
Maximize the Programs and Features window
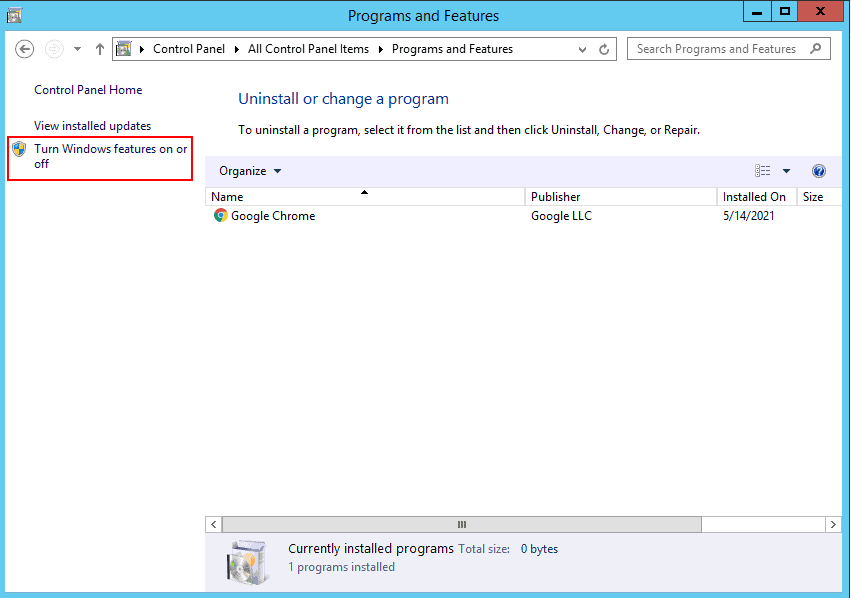(x=785, y=11)
